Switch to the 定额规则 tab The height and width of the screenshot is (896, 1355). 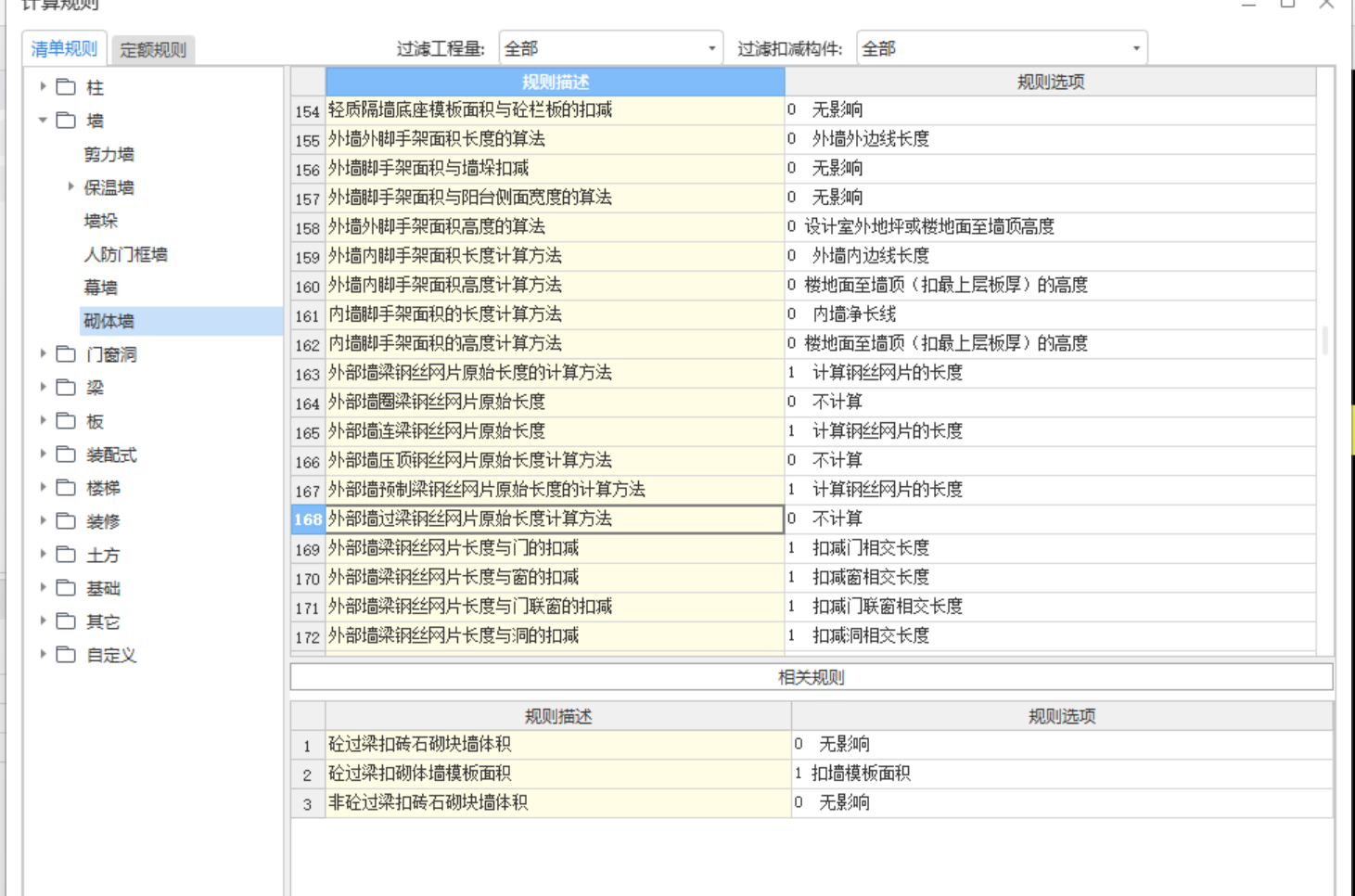pyautogui.click(x=153, y=50)
